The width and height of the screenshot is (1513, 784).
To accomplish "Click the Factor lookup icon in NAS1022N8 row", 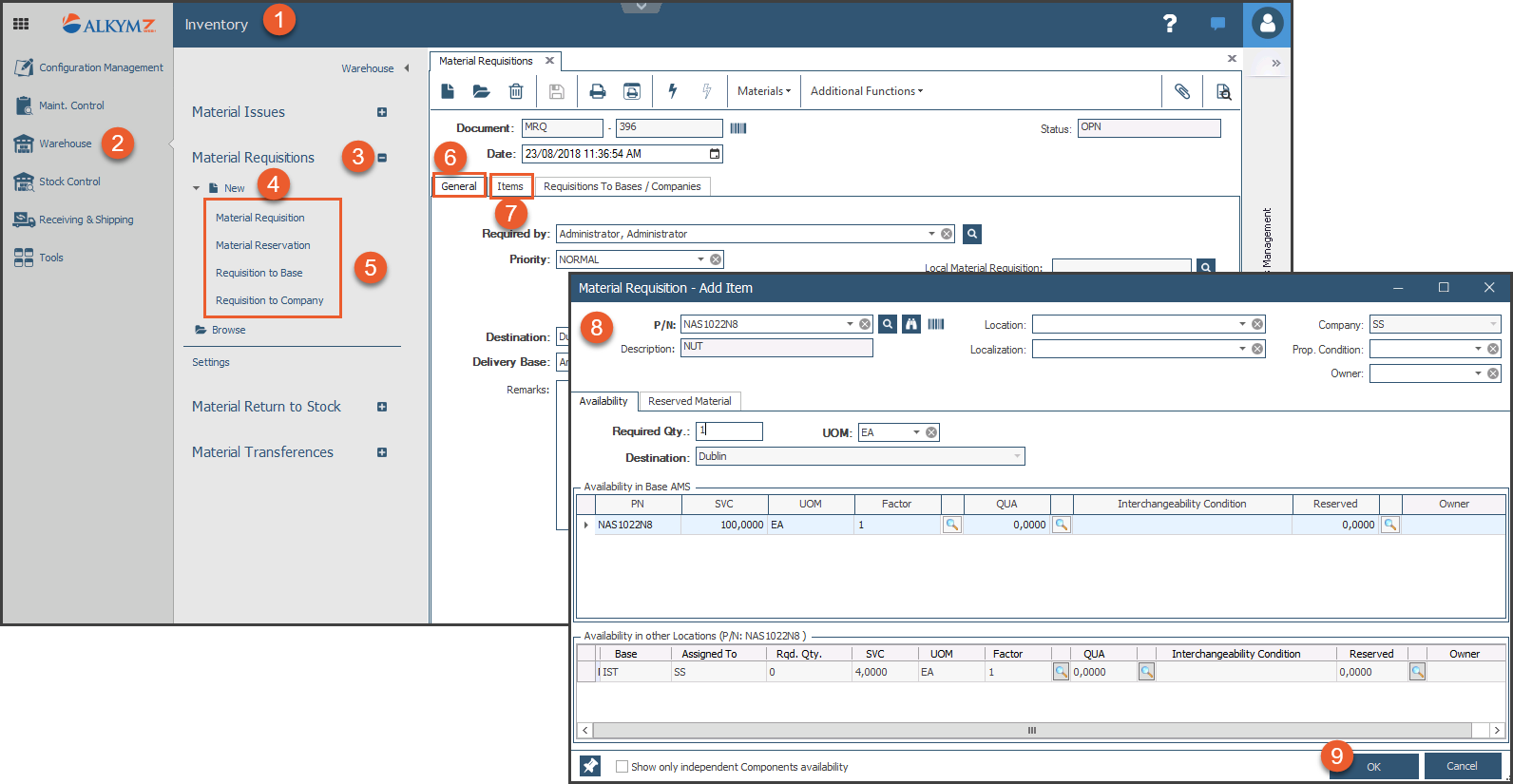I will coord(951,525).
